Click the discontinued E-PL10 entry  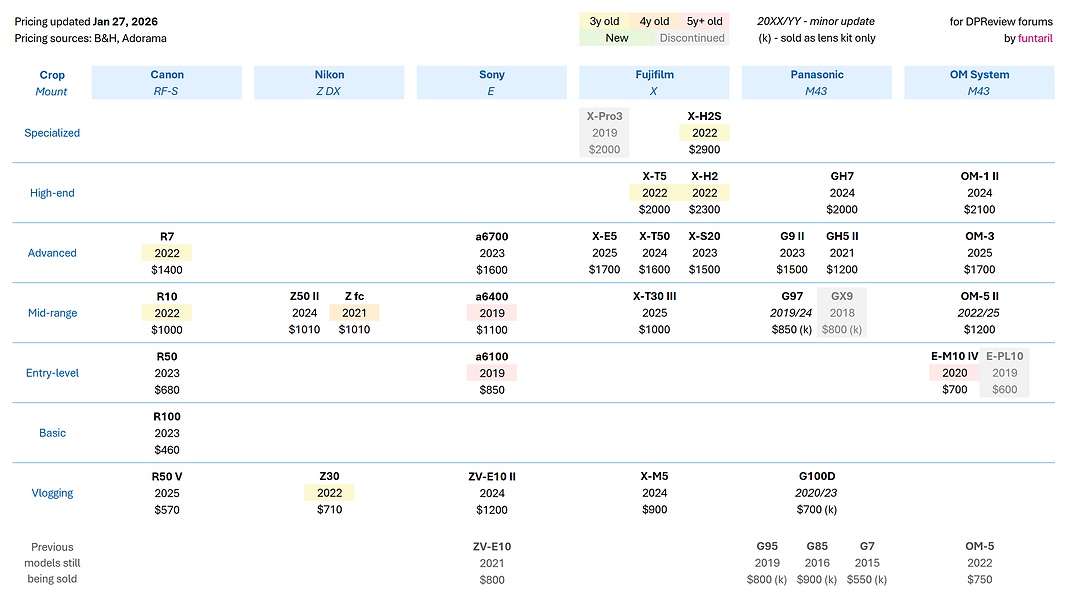[x=1004, y=372]
